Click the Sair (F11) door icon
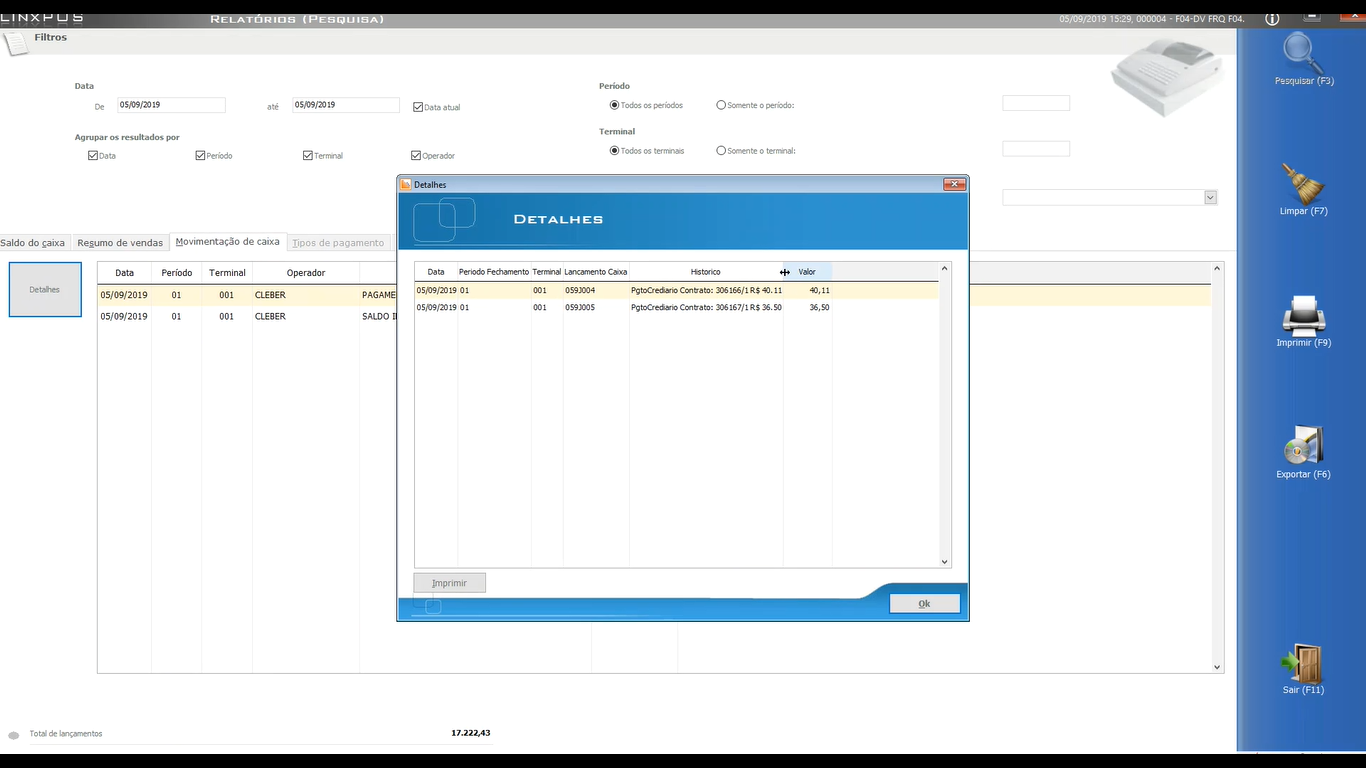 pos(1303,663)
